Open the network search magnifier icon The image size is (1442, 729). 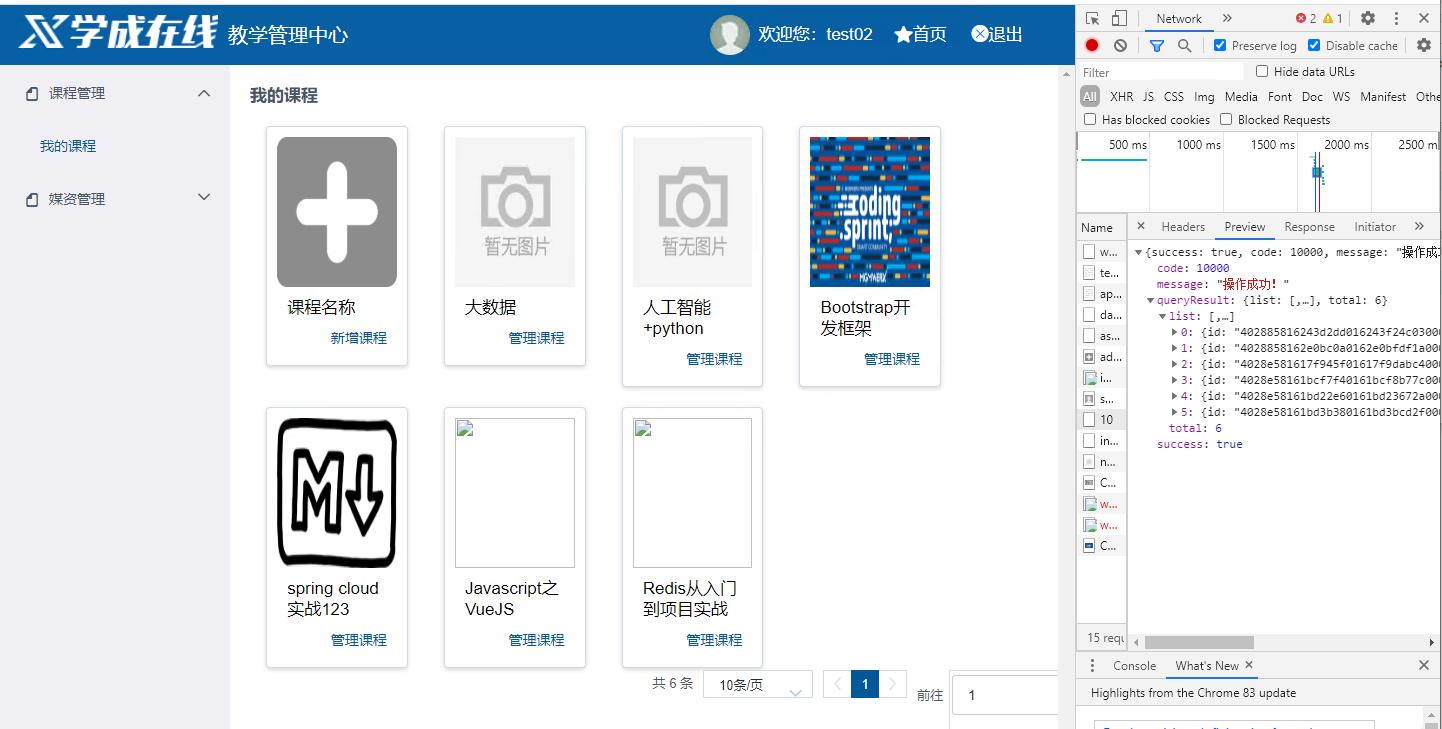[x=1184, y=45]
